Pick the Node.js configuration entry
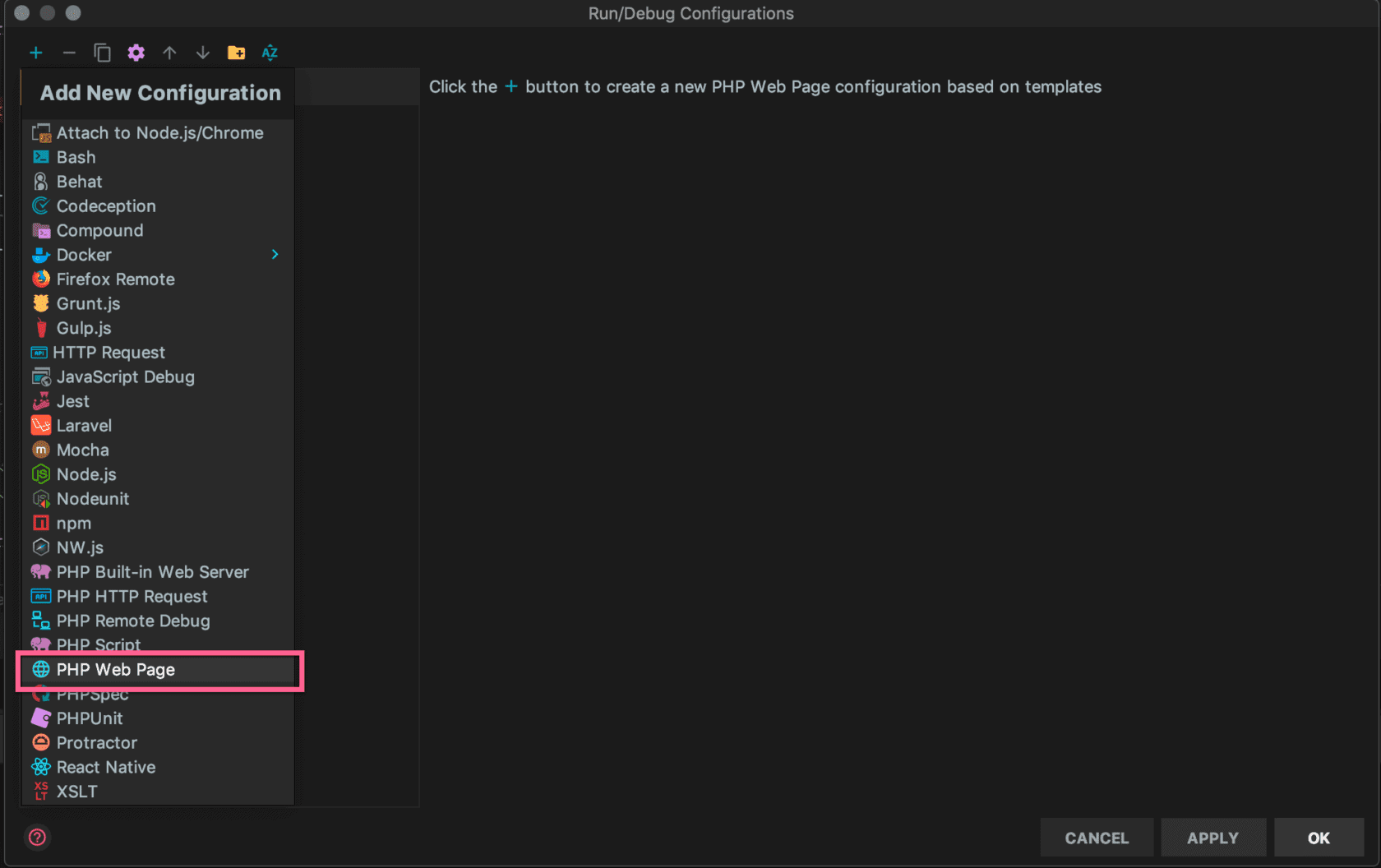This screenshot has height=868, width=1381. [86, 474]
